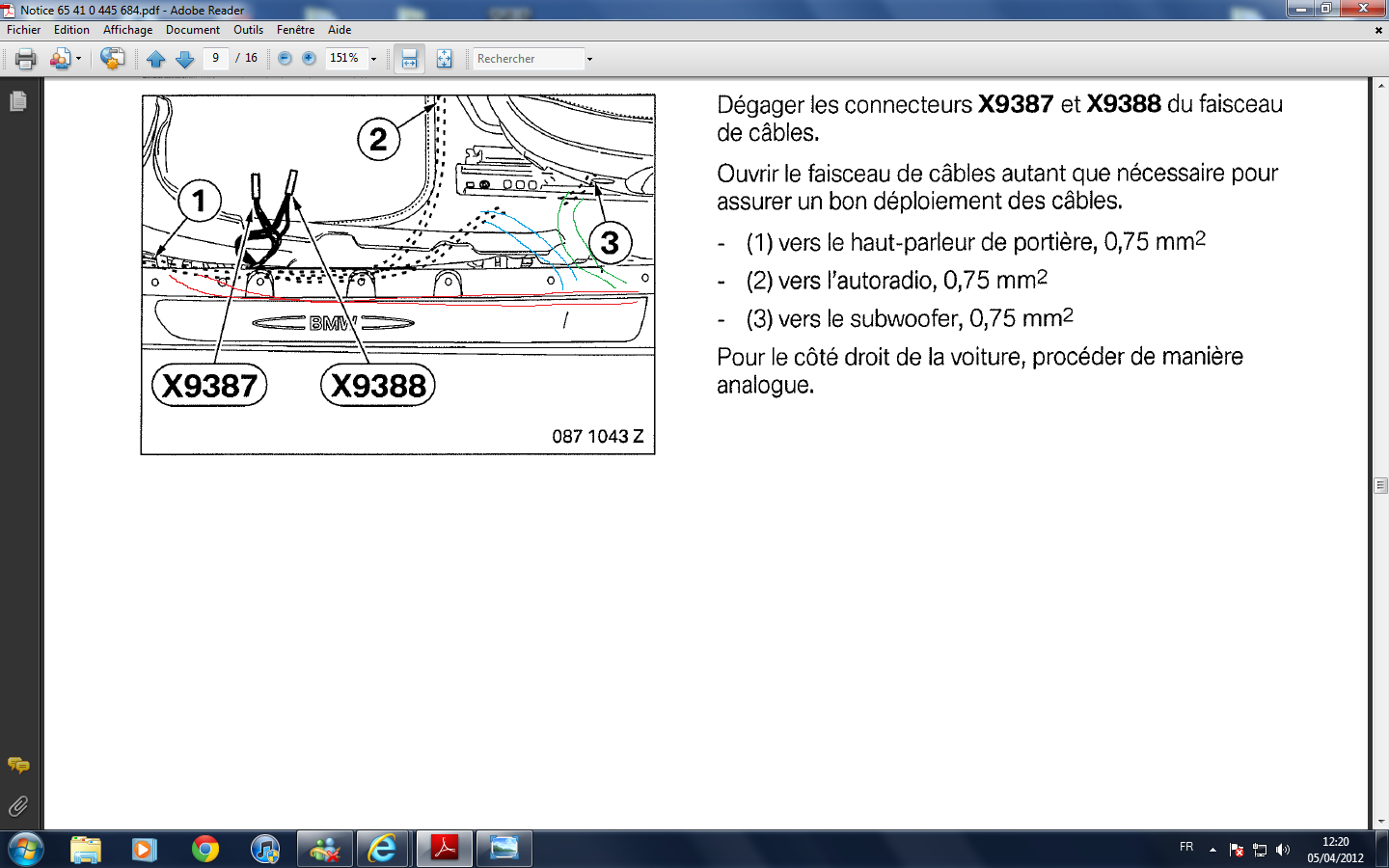This screenshot has width=1389, height=868.
Task: Click the Windows Start button
Action: 25,849
